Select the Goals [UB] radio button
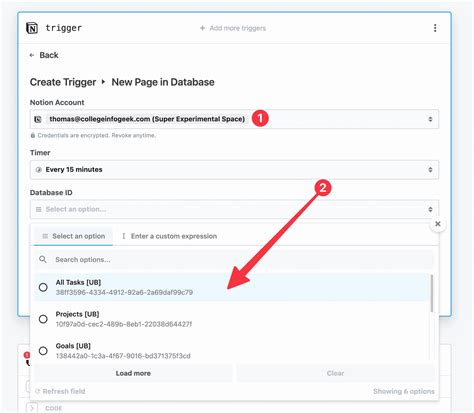The width and height of the screenshot is (474, 413). tap(43, 351)
